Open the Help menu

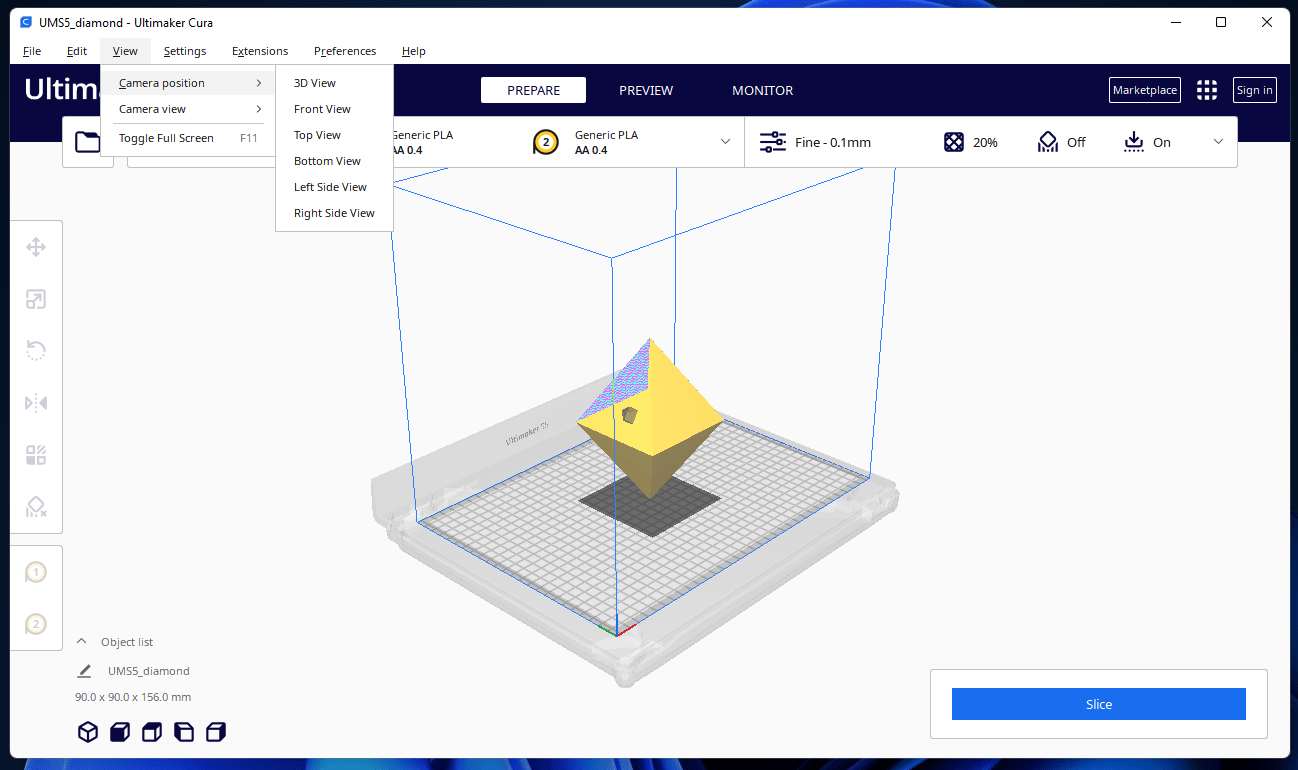[x=414, y=51]
